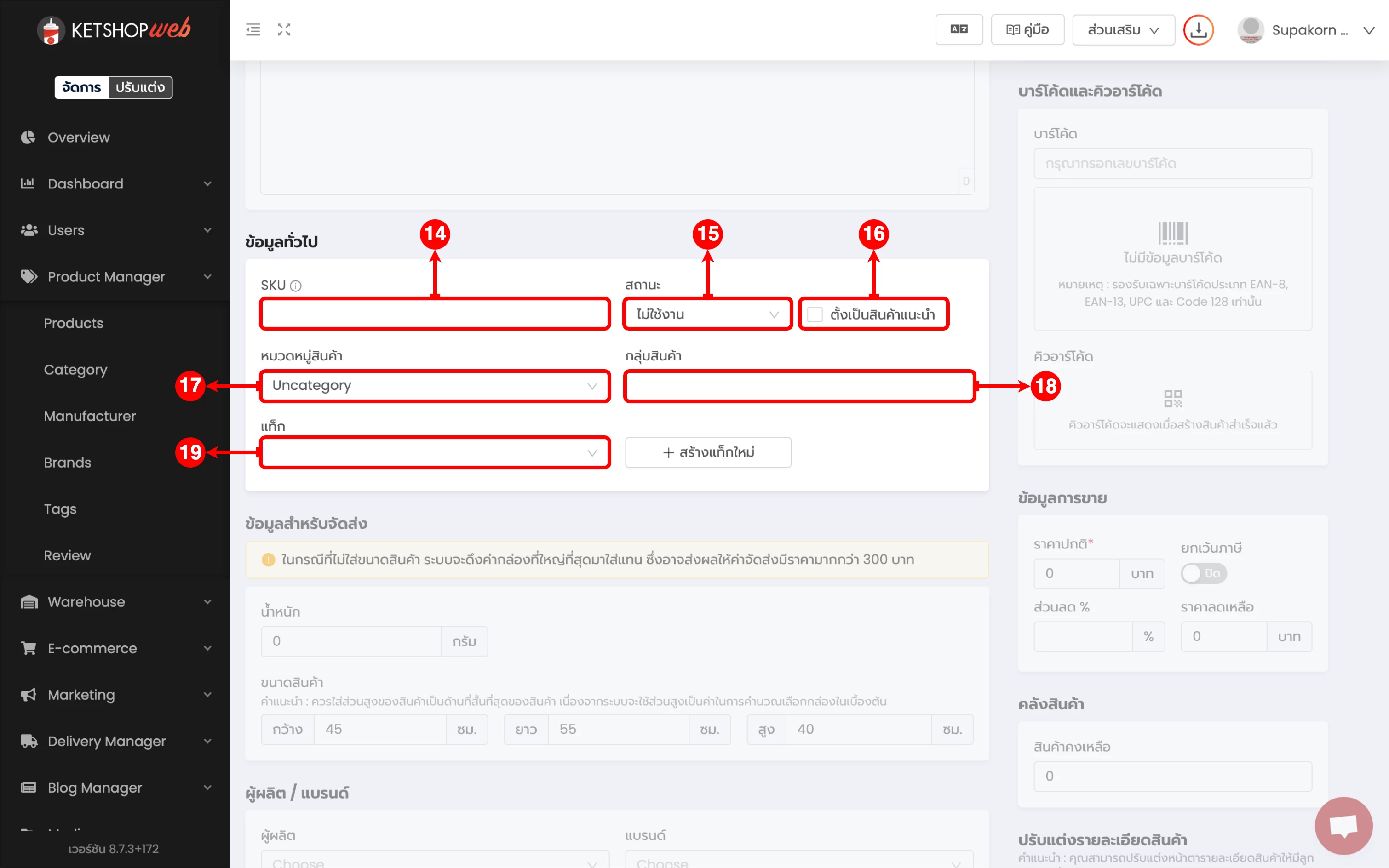This screenshot has width=1389, height=868.
Task: Click the E-commerce cart icon
Action: pos(29,648)
